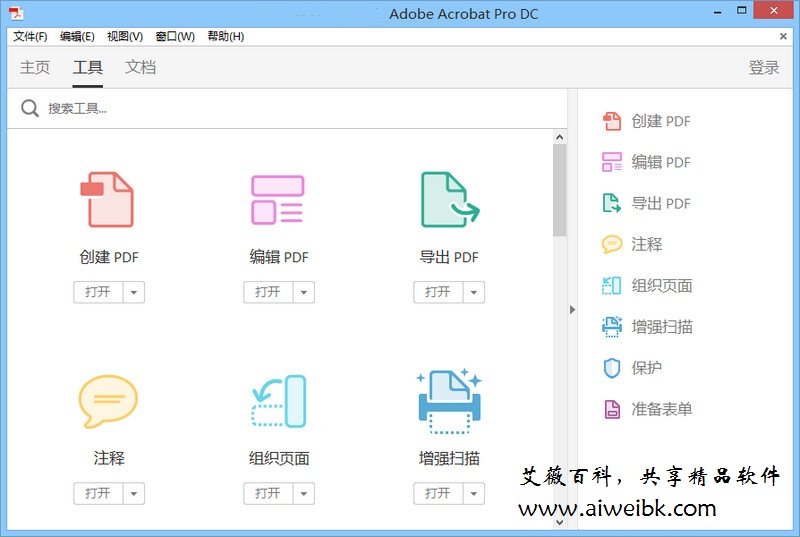Switch to the 文档 tab

tap(140, 67)
